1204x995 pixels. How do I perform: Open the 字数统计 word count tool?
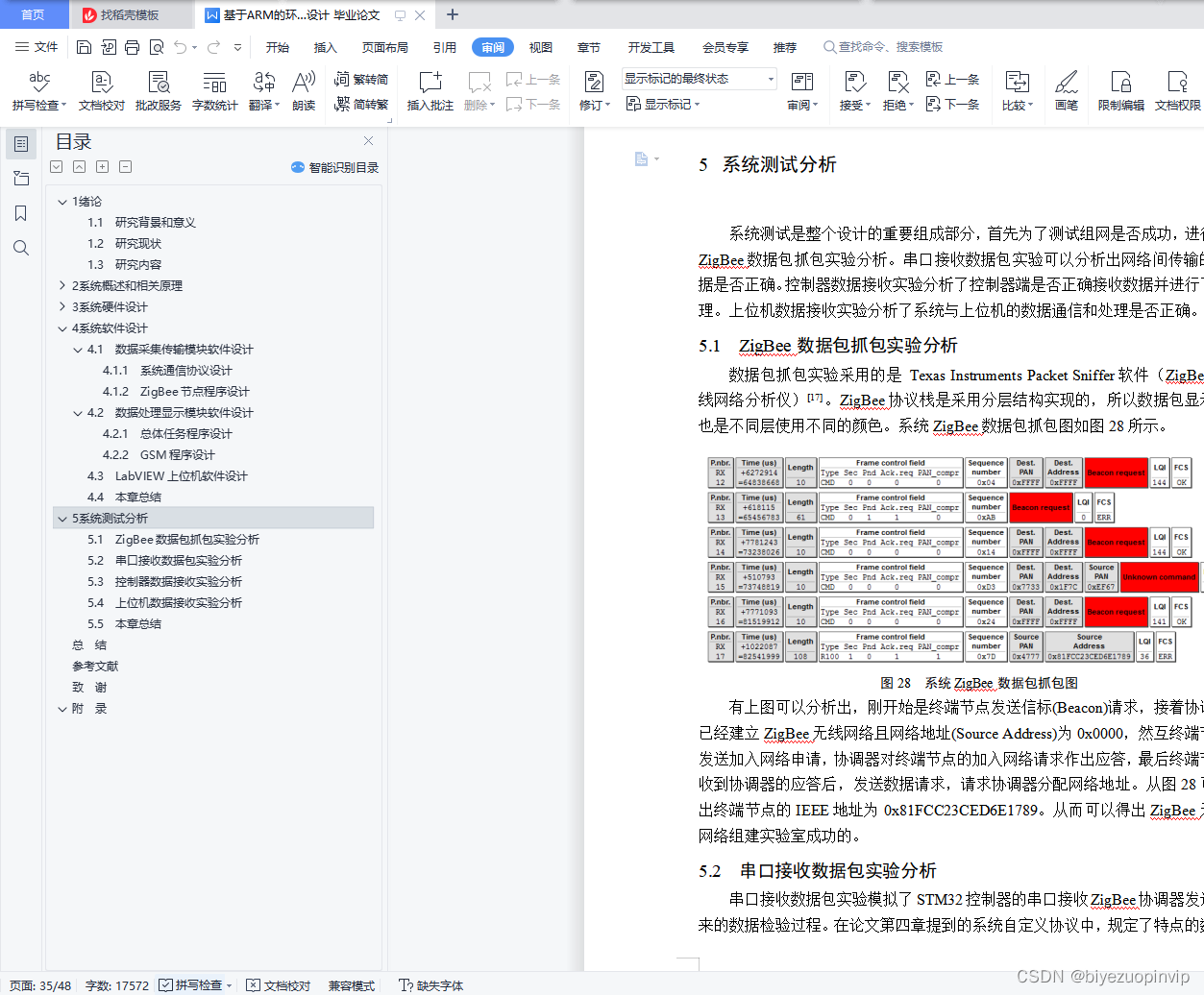click(x=214, y=90)
